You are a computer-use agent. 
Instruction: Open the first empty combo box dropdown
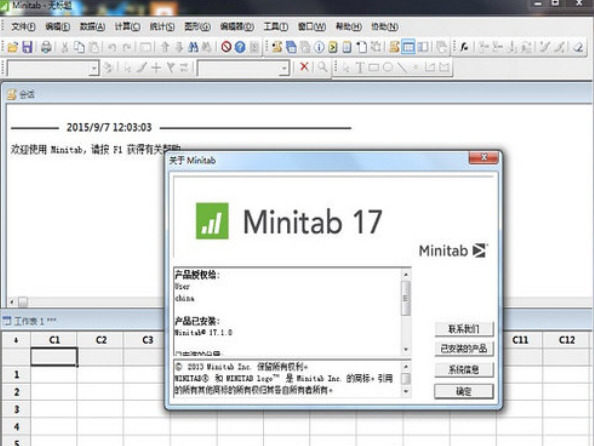coord(94,69)
